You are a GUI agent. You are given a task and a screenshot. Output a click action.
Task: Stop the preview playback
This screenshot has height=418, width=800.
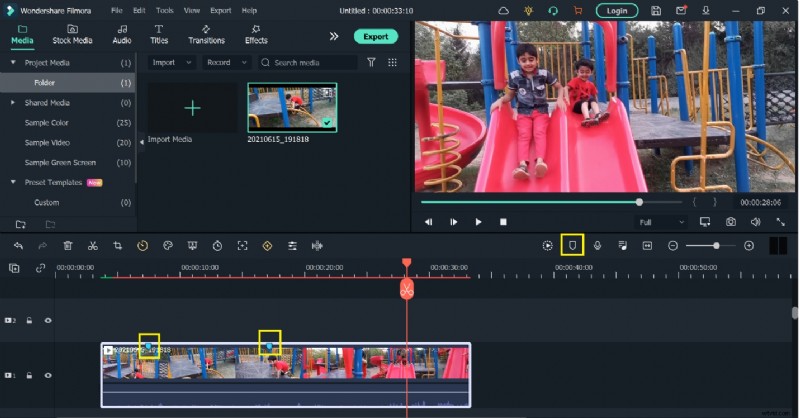(503, 222)
